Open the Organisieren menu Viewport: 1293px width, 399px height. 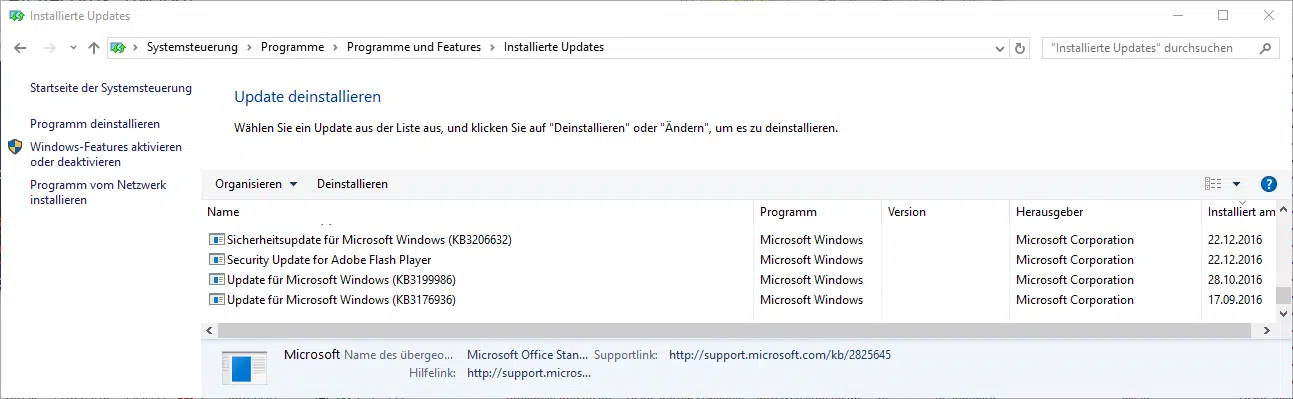(256, 184)
